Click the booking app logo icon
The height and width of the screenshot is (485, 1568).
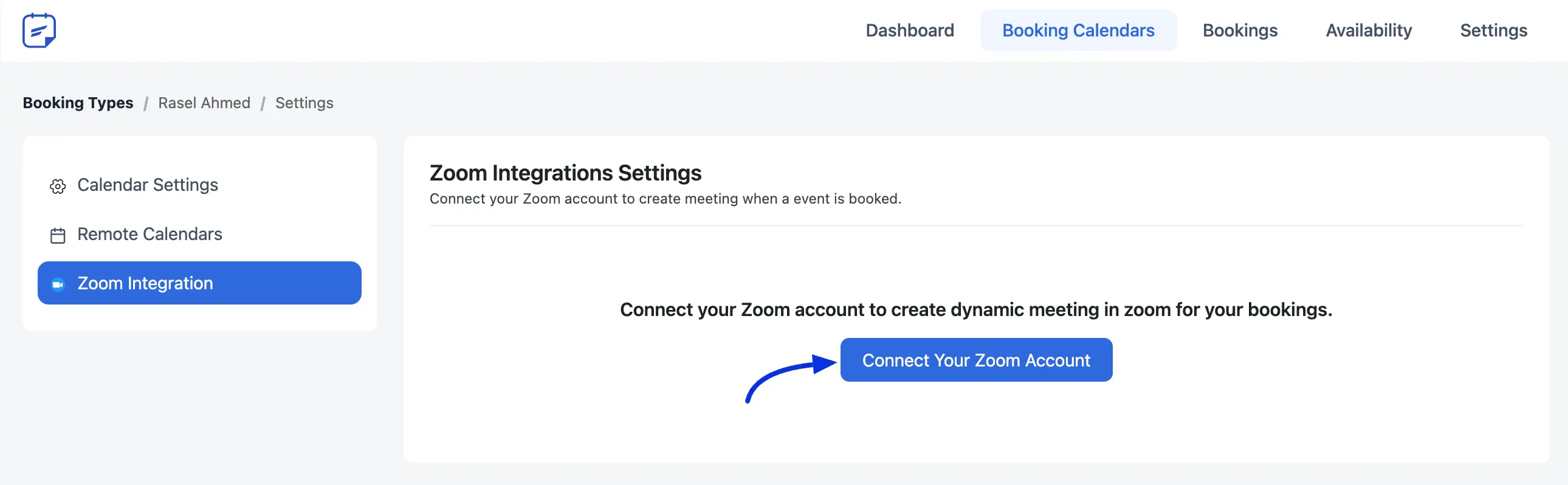tap(39, 30)
